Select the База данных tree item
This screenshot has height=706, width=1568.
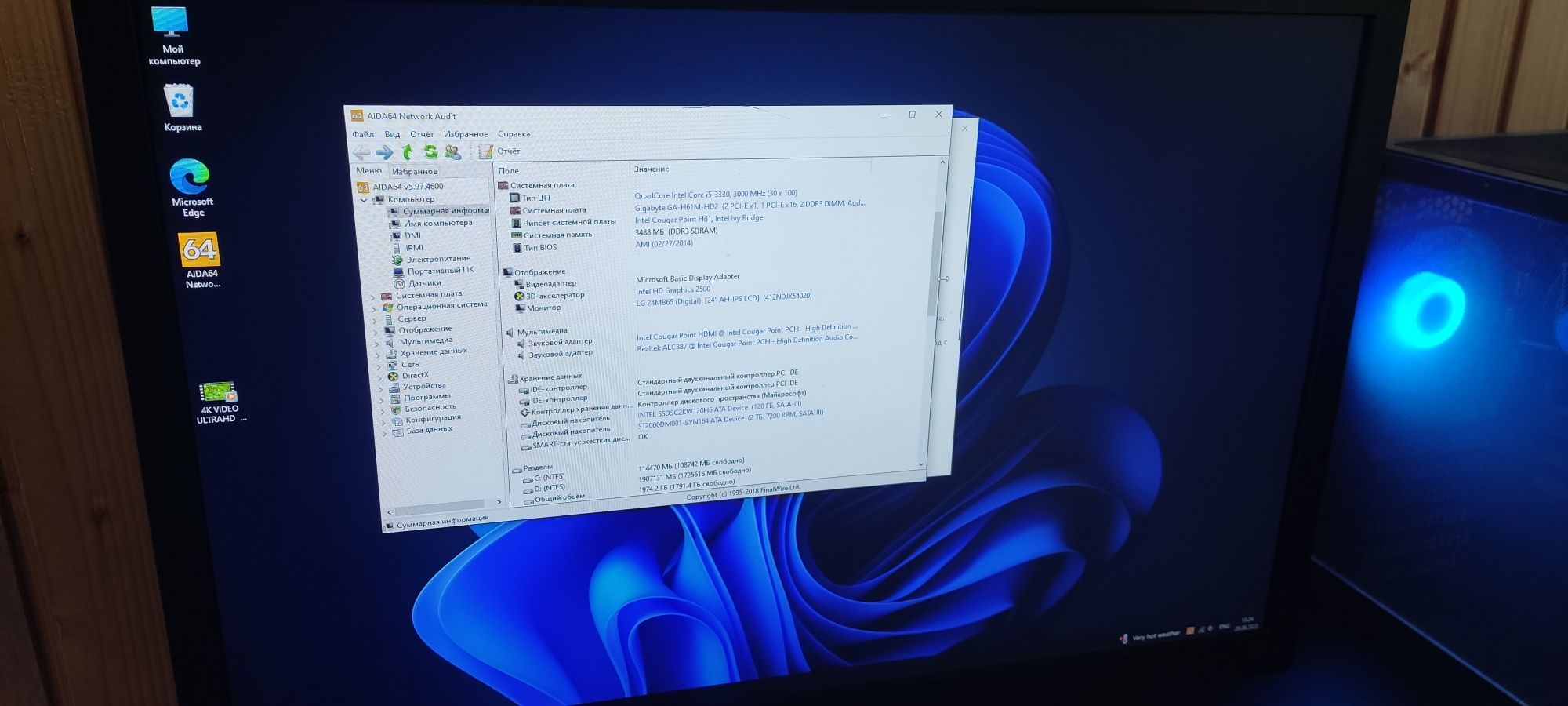(x=423, y=430)
